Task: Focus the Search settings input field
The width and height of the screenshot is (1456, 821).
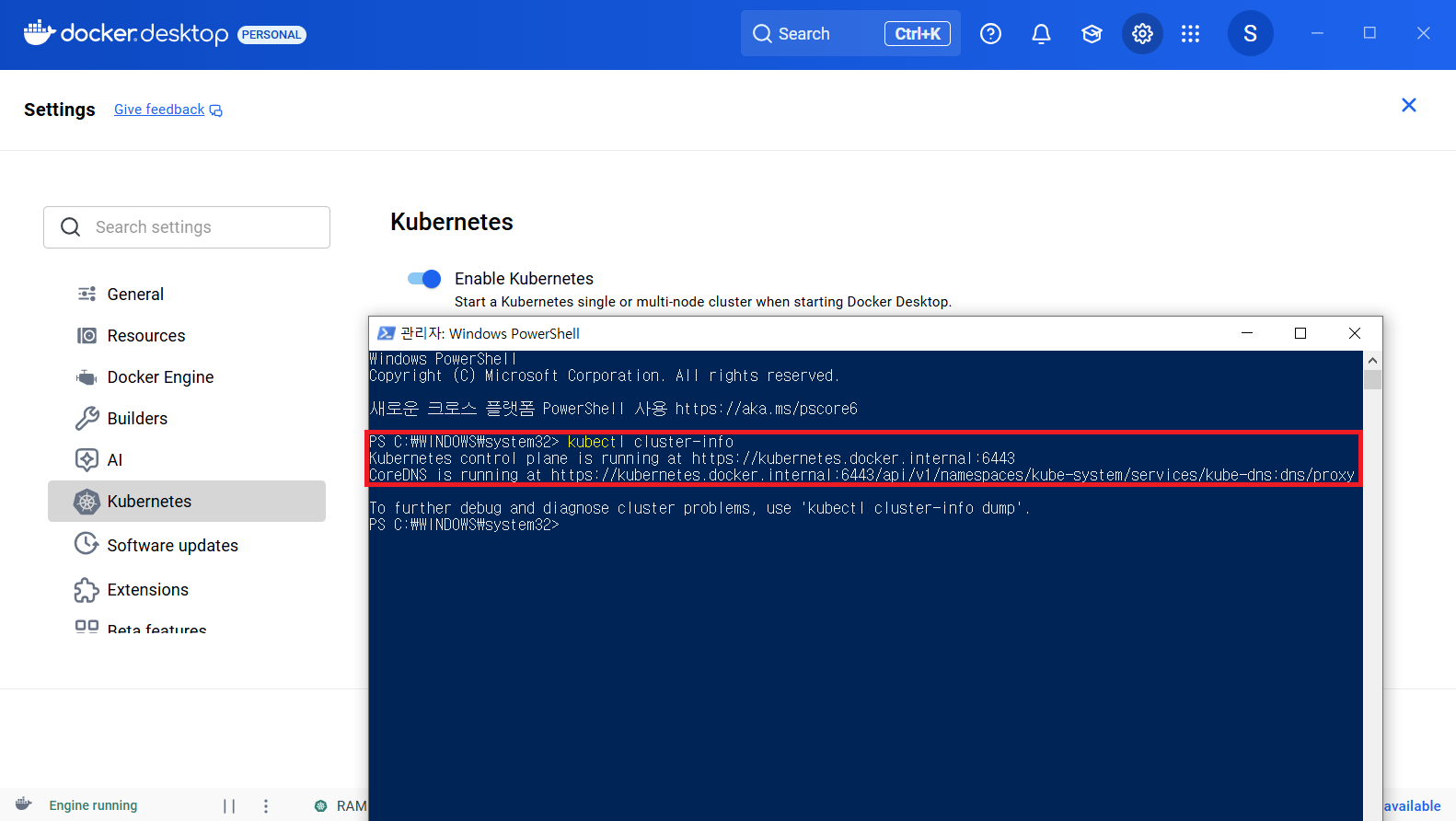Action: tap(187, 227)
